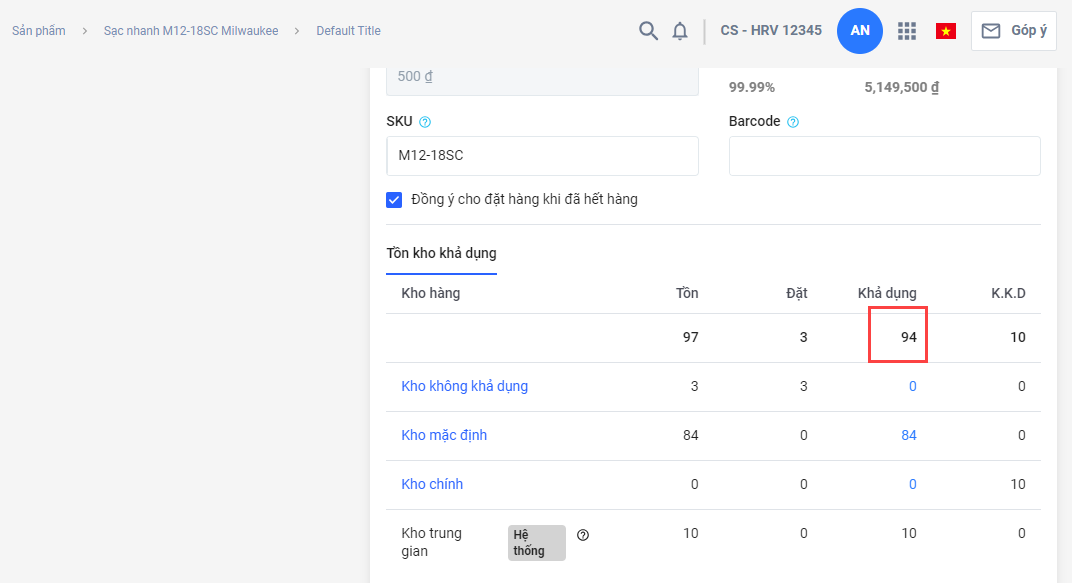The image size is (1072, 583).
Task: Click the SKU input field
Action: [542, 156]
